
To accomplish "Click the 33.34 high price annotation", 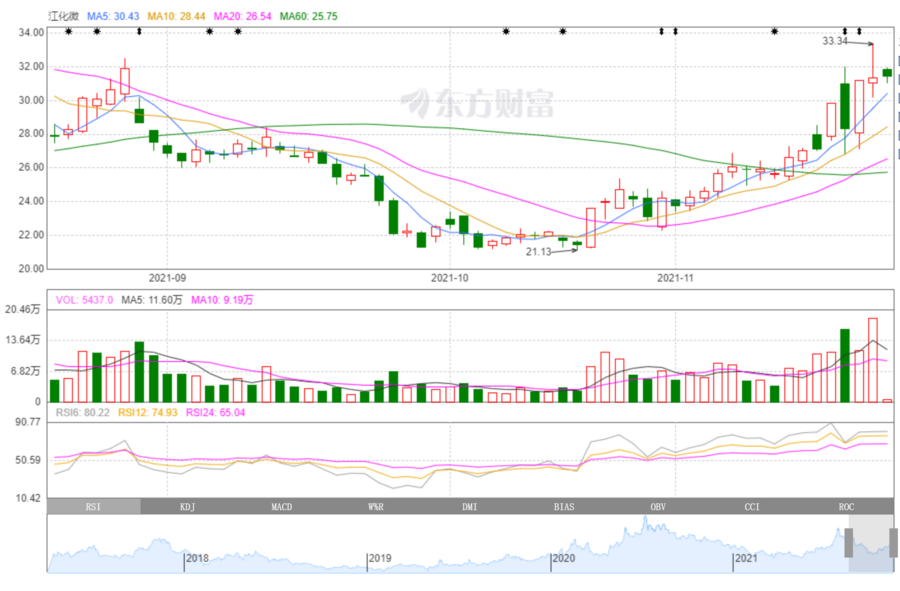I will click(x=835, y=41).
